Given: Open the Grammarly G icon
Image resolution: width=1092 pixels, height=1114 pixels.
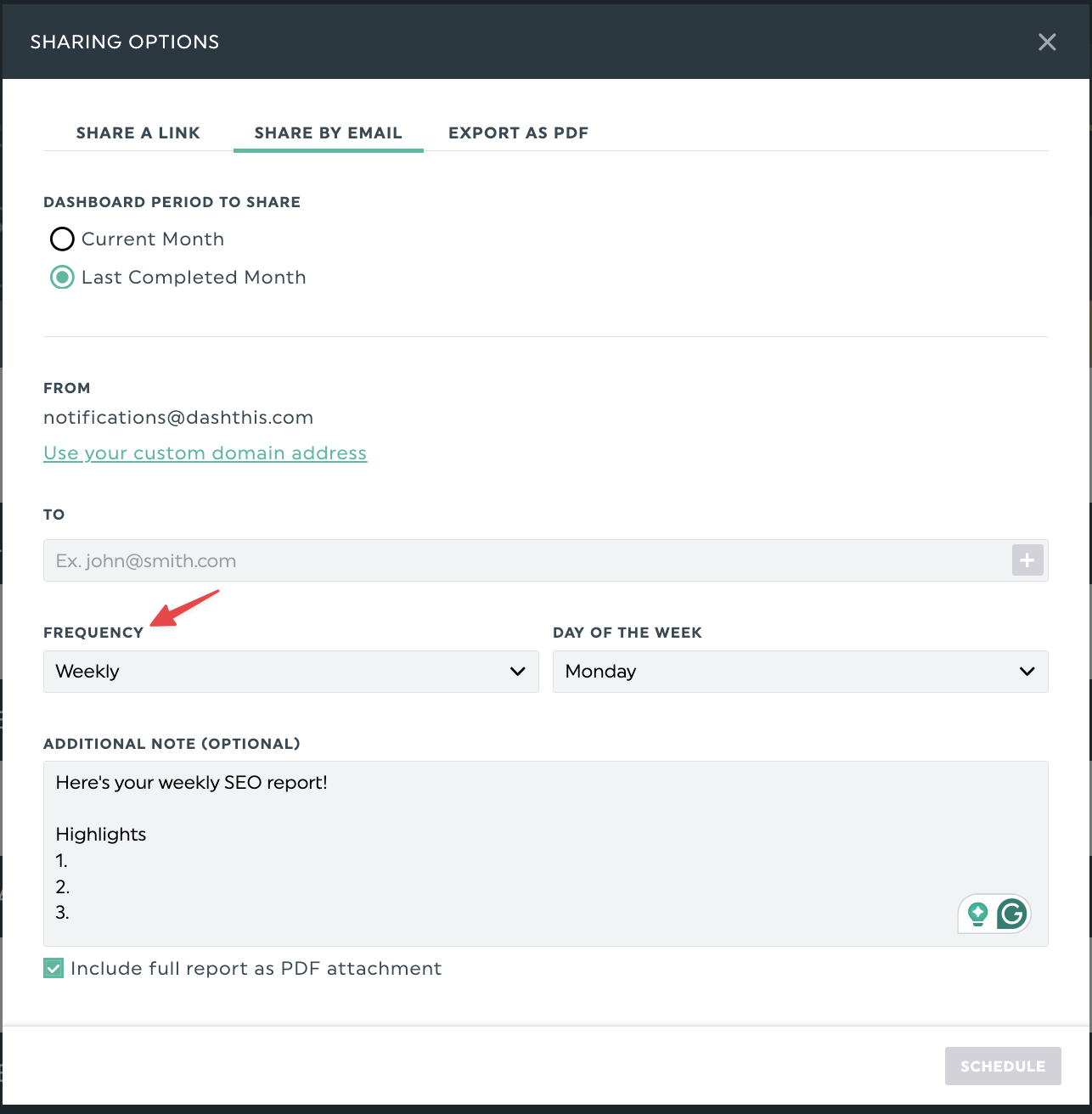Looking at the screenshot, I should [x=1012, y=914].
